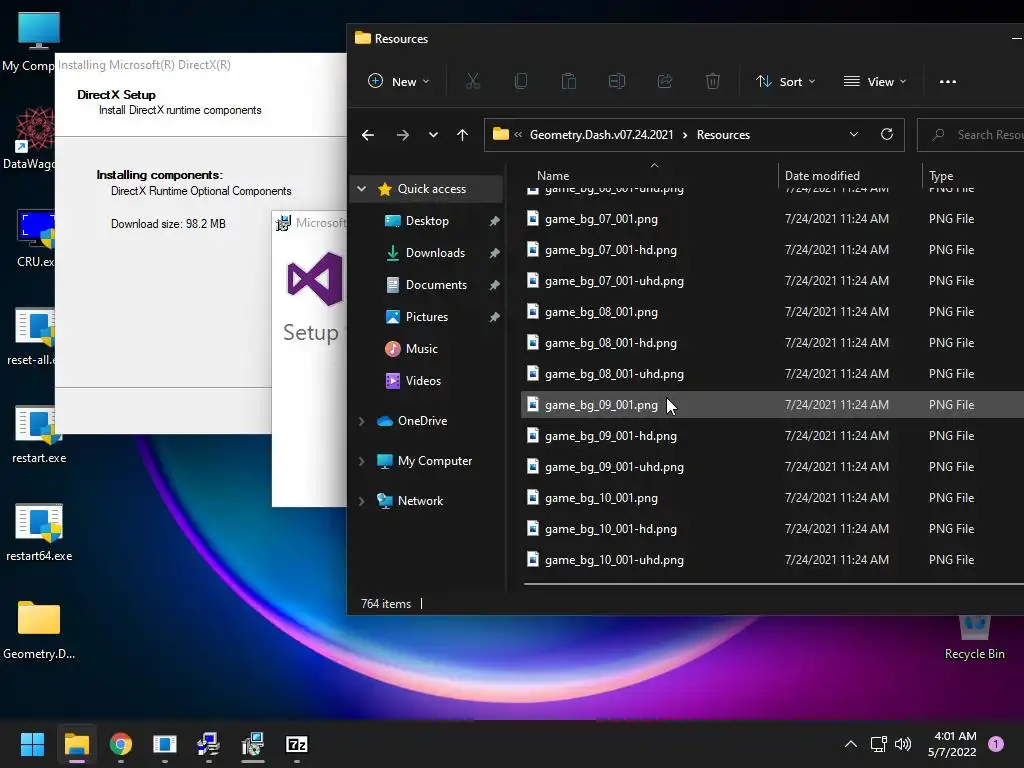Select the Geometry.D... folder on desktop
The width and height of the screenshot is (1024, 768).
pos(39,631)
